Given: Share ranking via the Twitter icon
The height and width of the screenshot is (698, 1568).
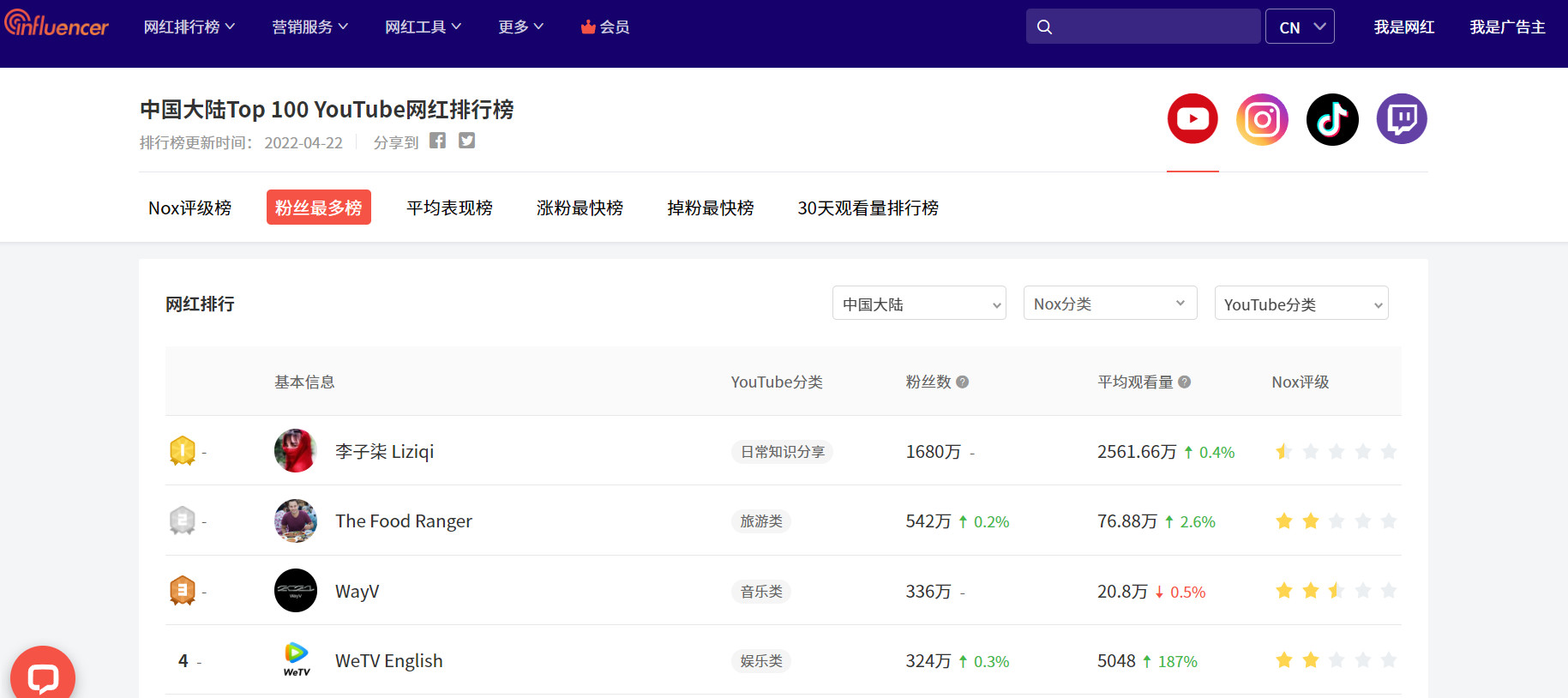Looking at the screenshot, I should coord(466,141).
